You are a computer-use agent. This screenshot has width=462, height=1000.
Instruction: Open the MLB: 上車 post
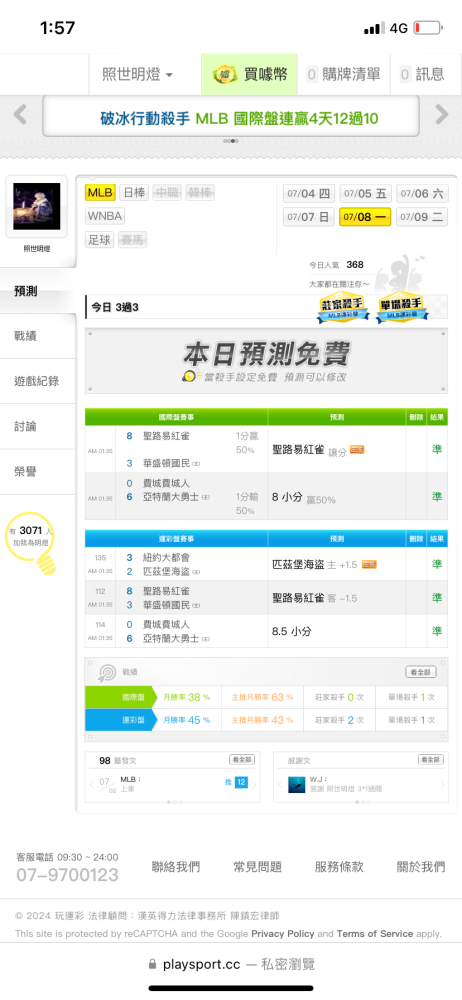point(131,784)
